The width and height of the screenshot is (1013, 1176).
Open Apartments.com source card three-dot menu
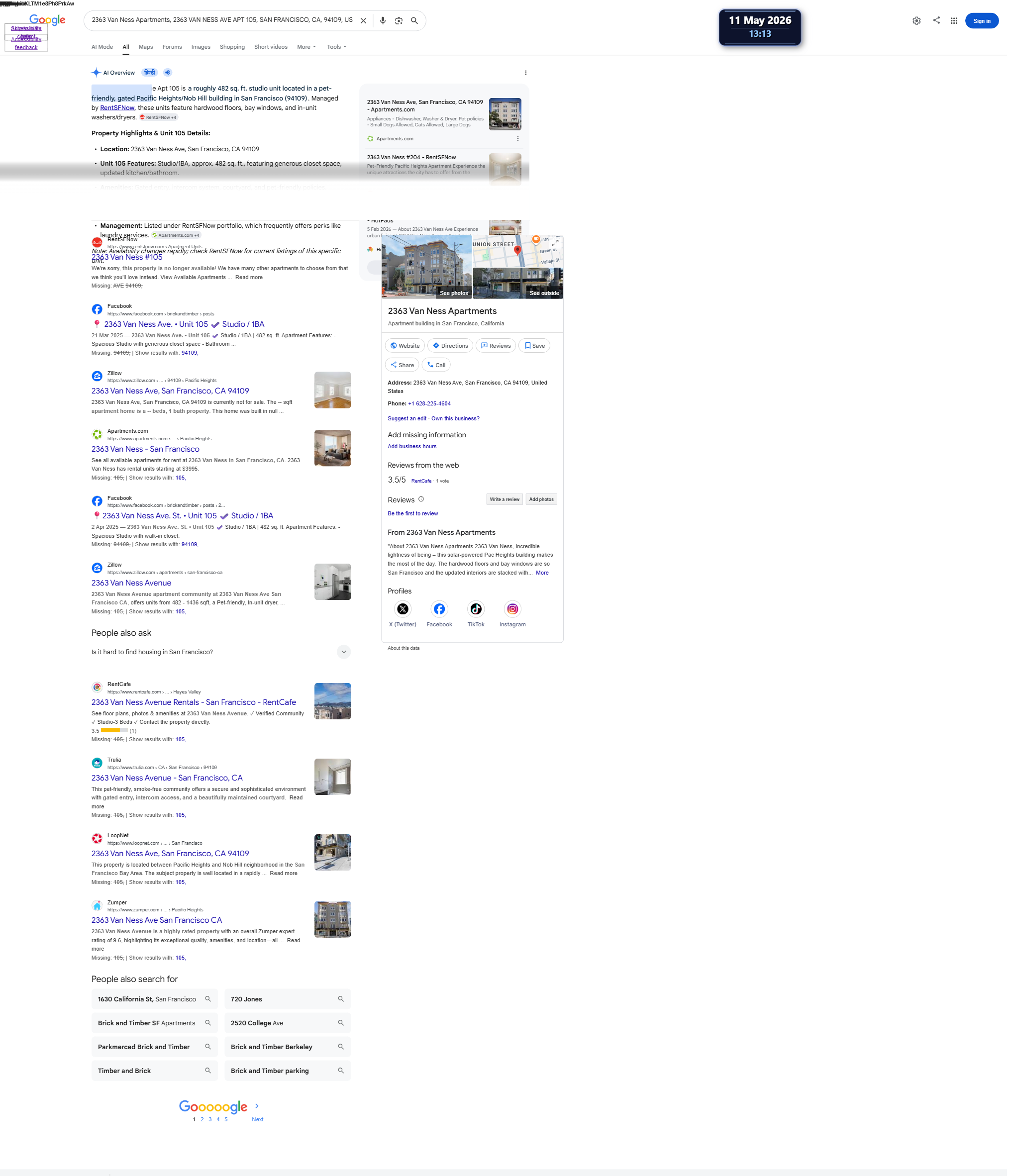520,140
